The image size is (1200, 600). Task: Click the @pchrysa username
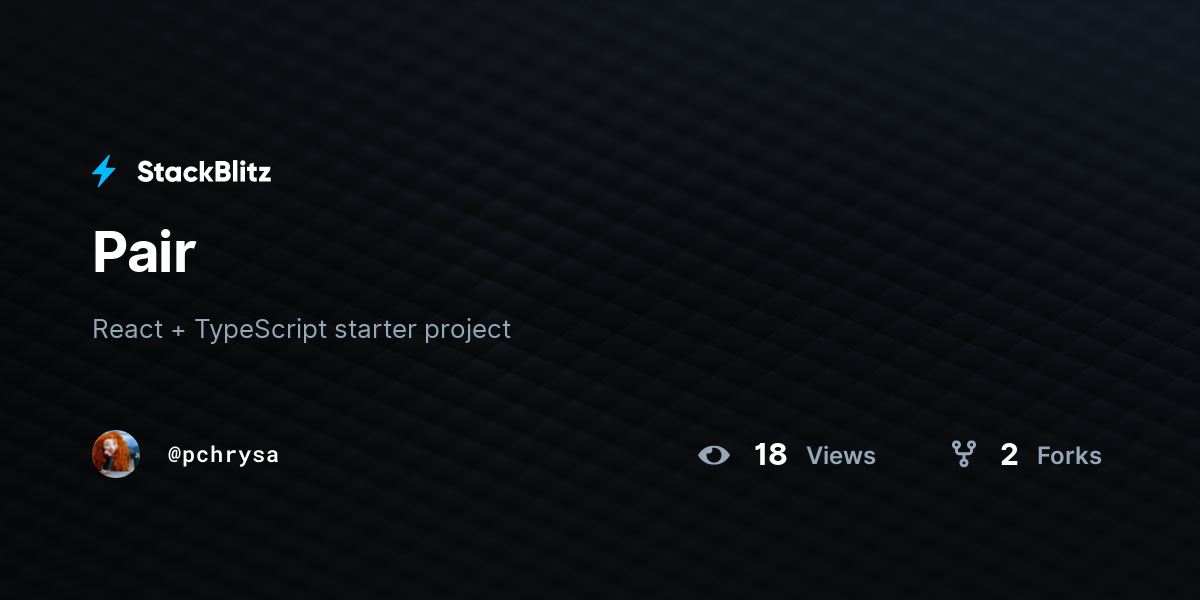223,455
